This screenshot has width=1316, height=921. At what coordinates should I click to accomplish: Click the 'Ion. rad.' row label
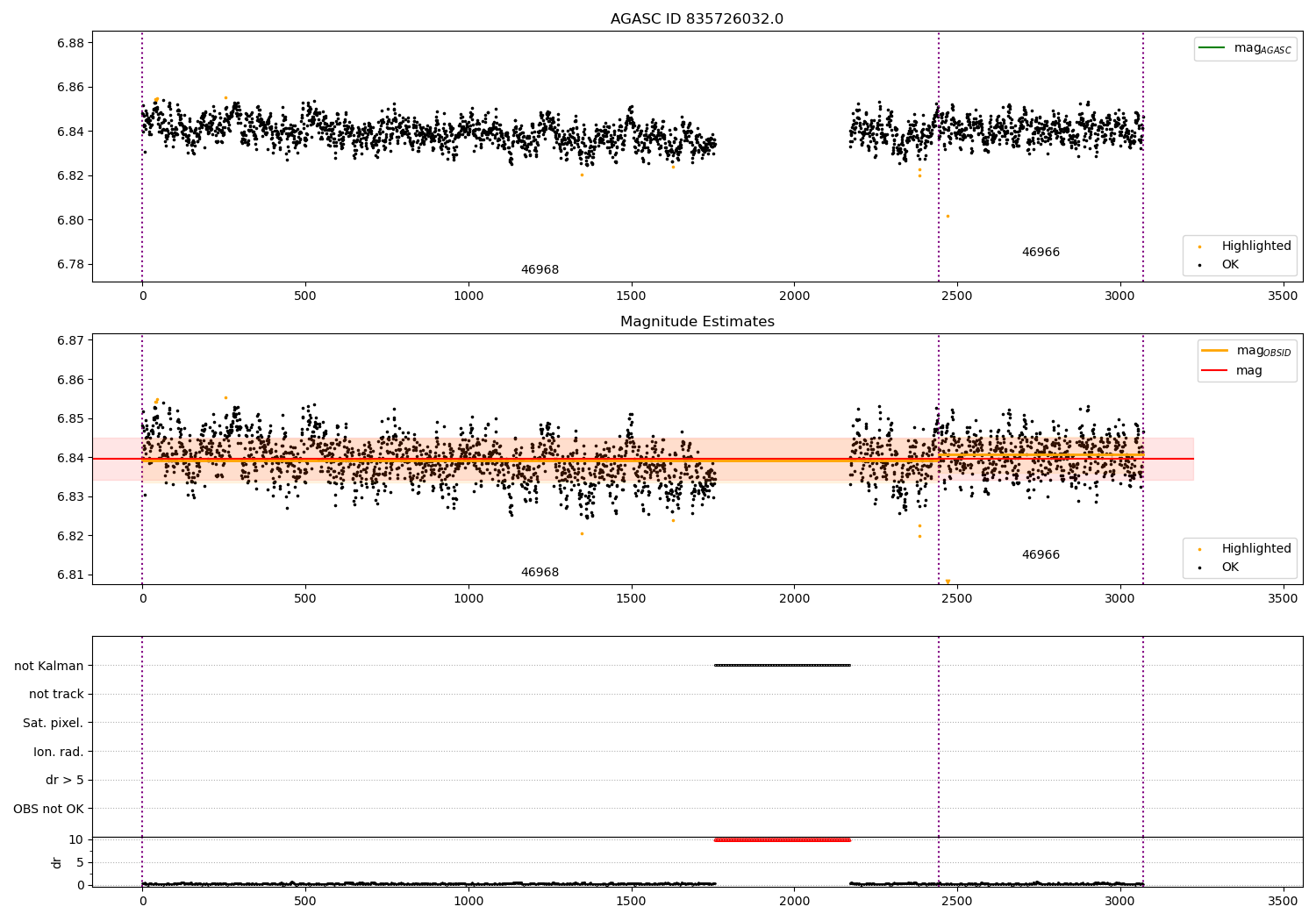59,752
